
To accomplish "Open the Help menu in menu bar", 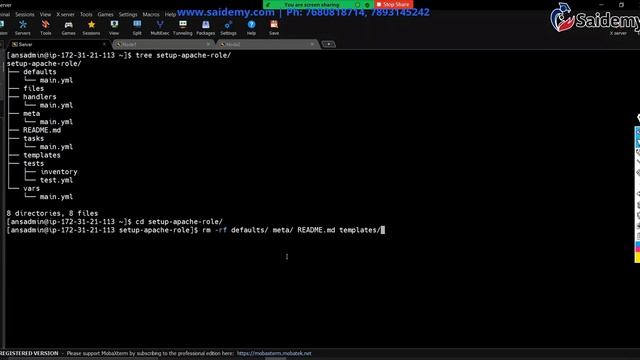I will tap(170, 14).
